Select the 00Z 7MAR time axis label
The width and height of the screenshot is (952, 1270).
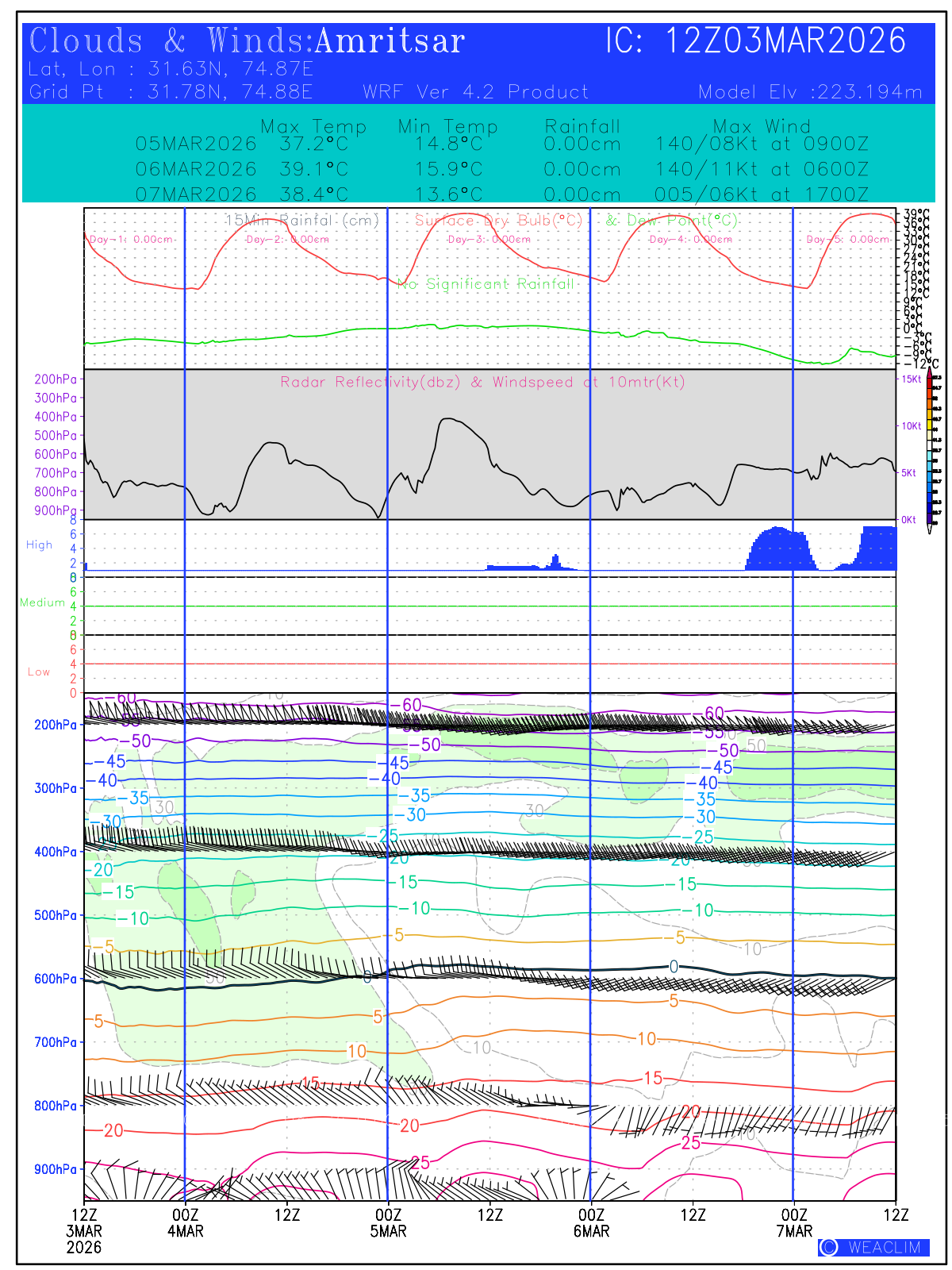click(x=794, y=1223)
